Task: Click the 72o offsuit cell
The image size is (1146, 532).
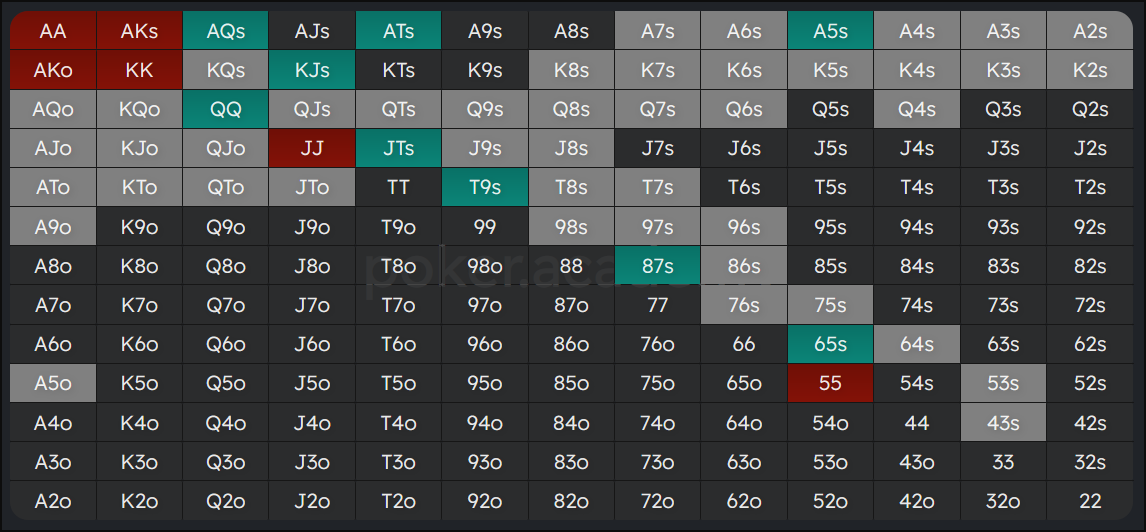Action: click(658, 501)
